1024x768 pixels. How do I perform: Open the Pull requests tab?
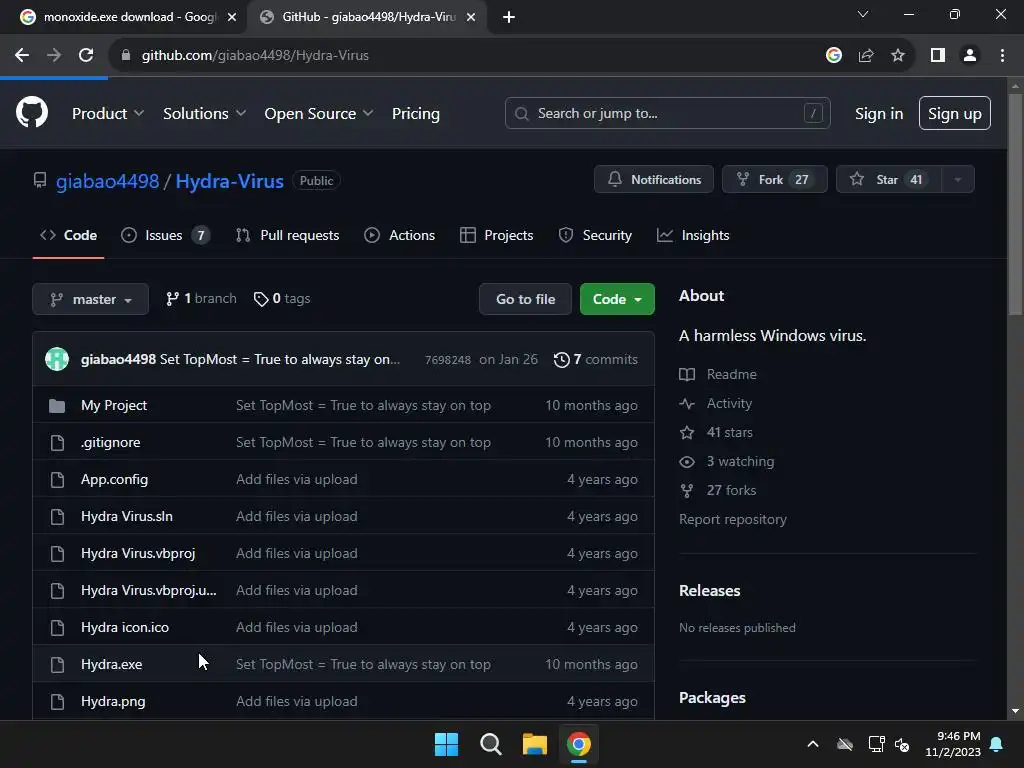pyautogui.click(x=287, y=235)
